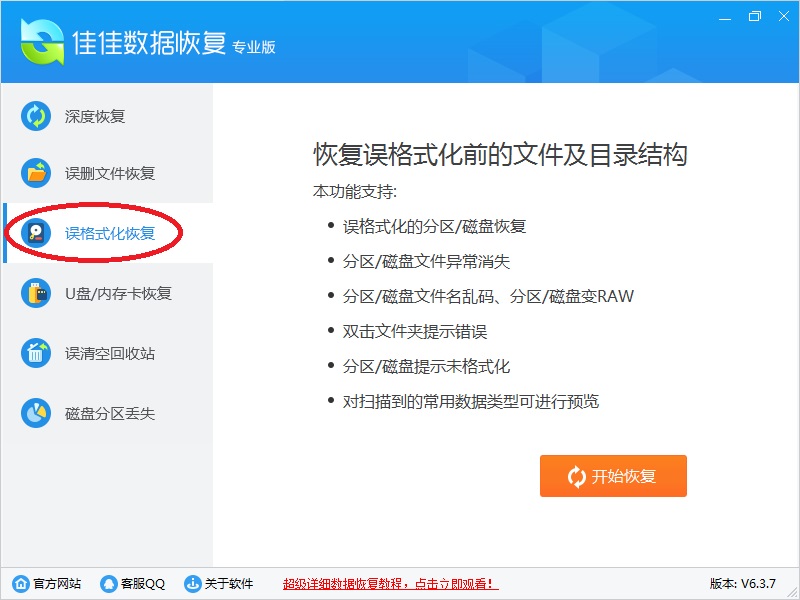Click the 深度恢复 circular arrows icon
Image resolution: width=800 pixels, height=600 pixels.
click(x=36, y=116)
